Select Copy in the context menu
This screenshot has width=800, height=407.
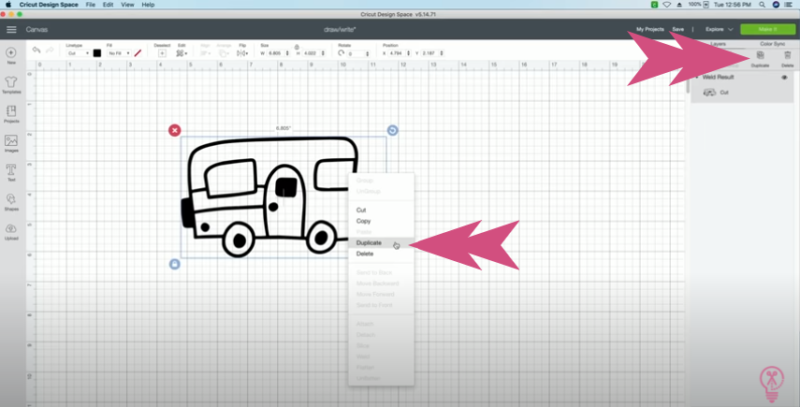click(362, 220)
